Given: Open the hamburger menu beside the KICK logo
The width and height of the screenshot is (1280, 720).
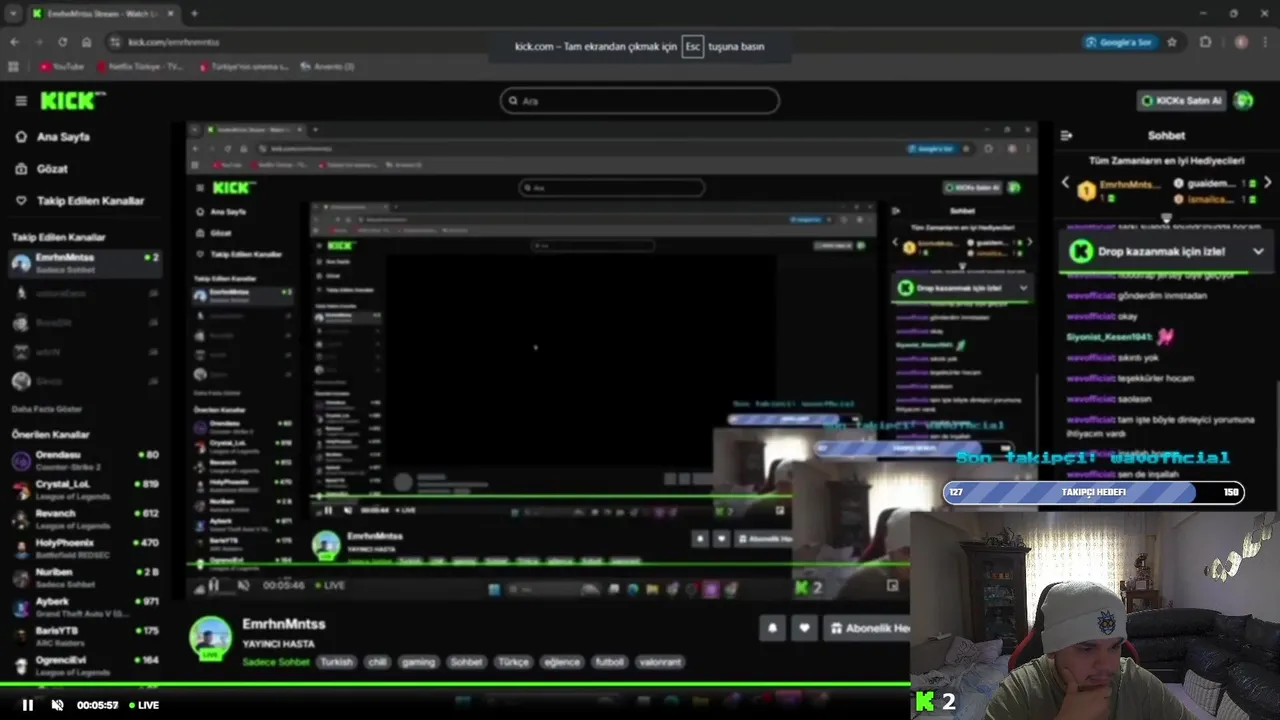Looking at the screenshot, I should click(x=21, y=101).
